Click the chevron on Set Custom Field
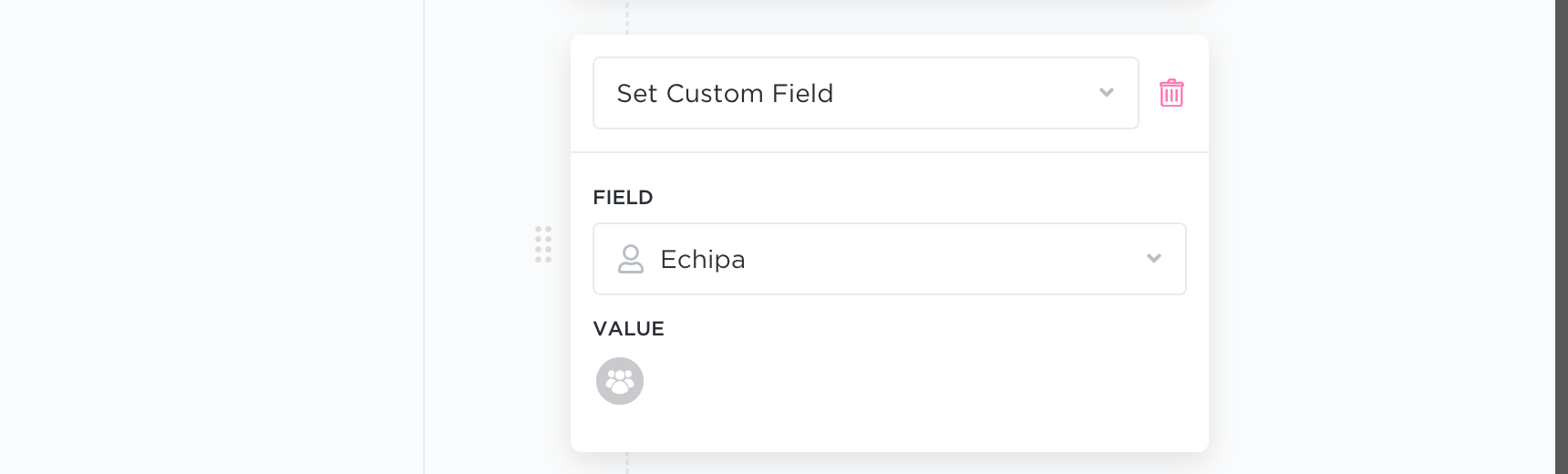Image resolution: width=1568 pixels, height=474 pixels. [x=1107, y=93]
